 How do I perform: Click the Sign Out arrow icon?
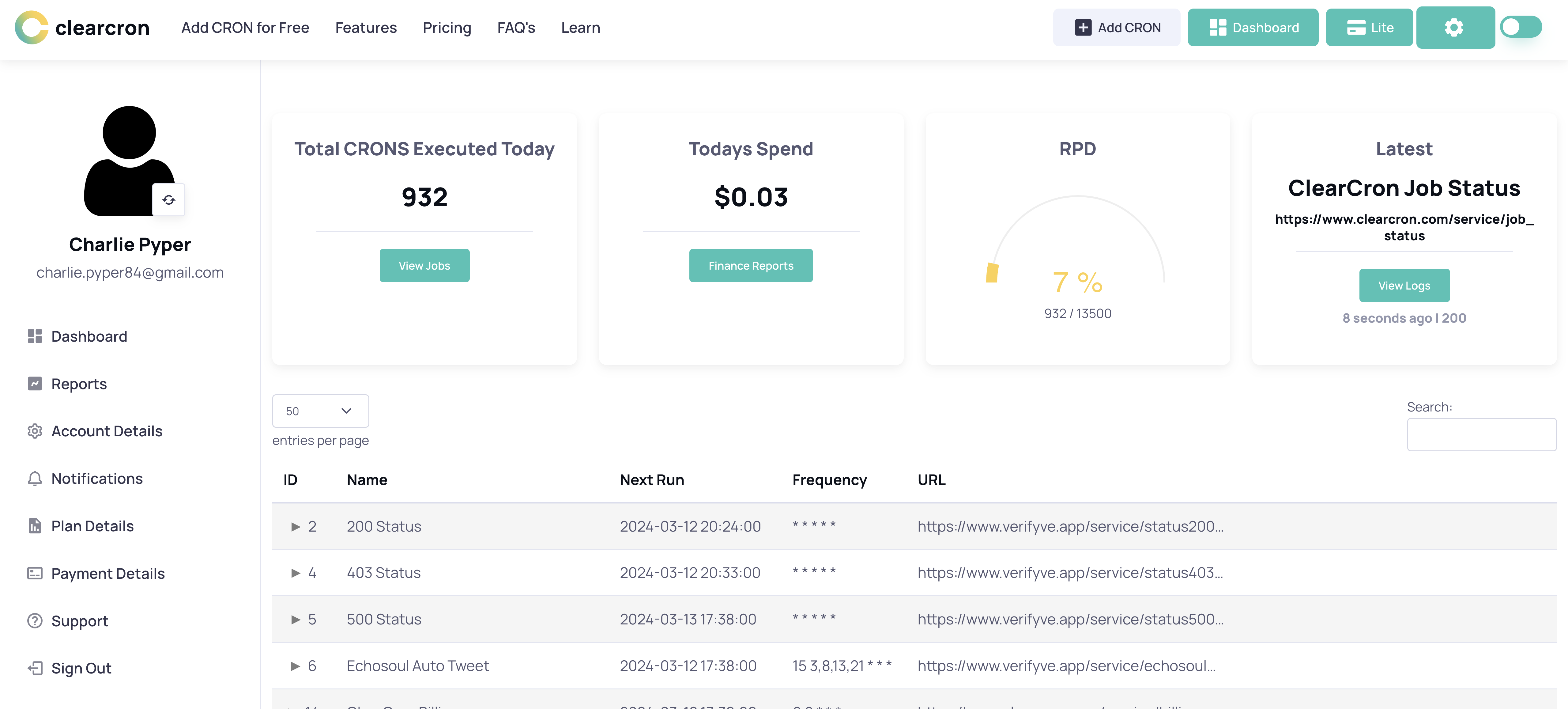click(35, 668)
